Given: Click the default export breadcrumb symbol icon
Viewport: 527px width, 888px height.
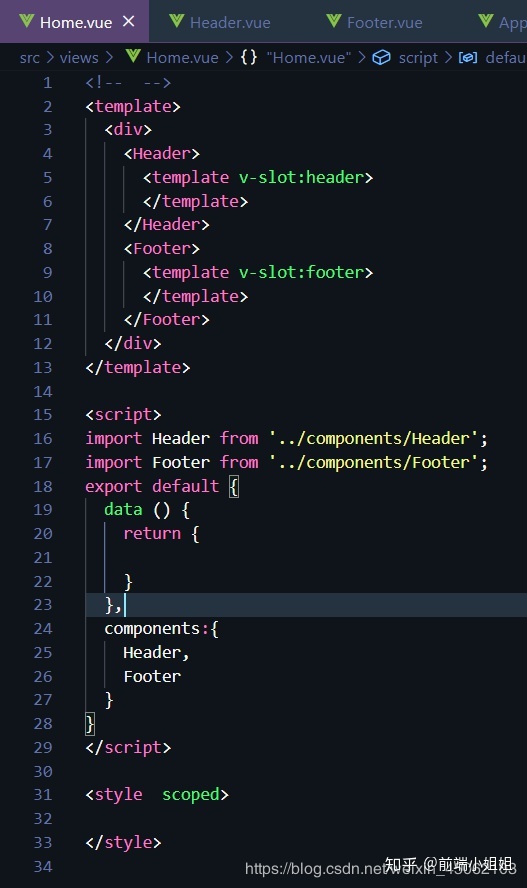Looking at the screenshot, I should pyautogui.click(x=468, y=57).
